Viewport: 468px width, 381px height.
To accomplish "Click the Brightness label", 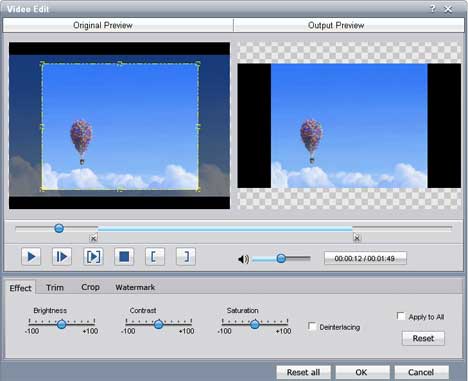I will [50, 310].
